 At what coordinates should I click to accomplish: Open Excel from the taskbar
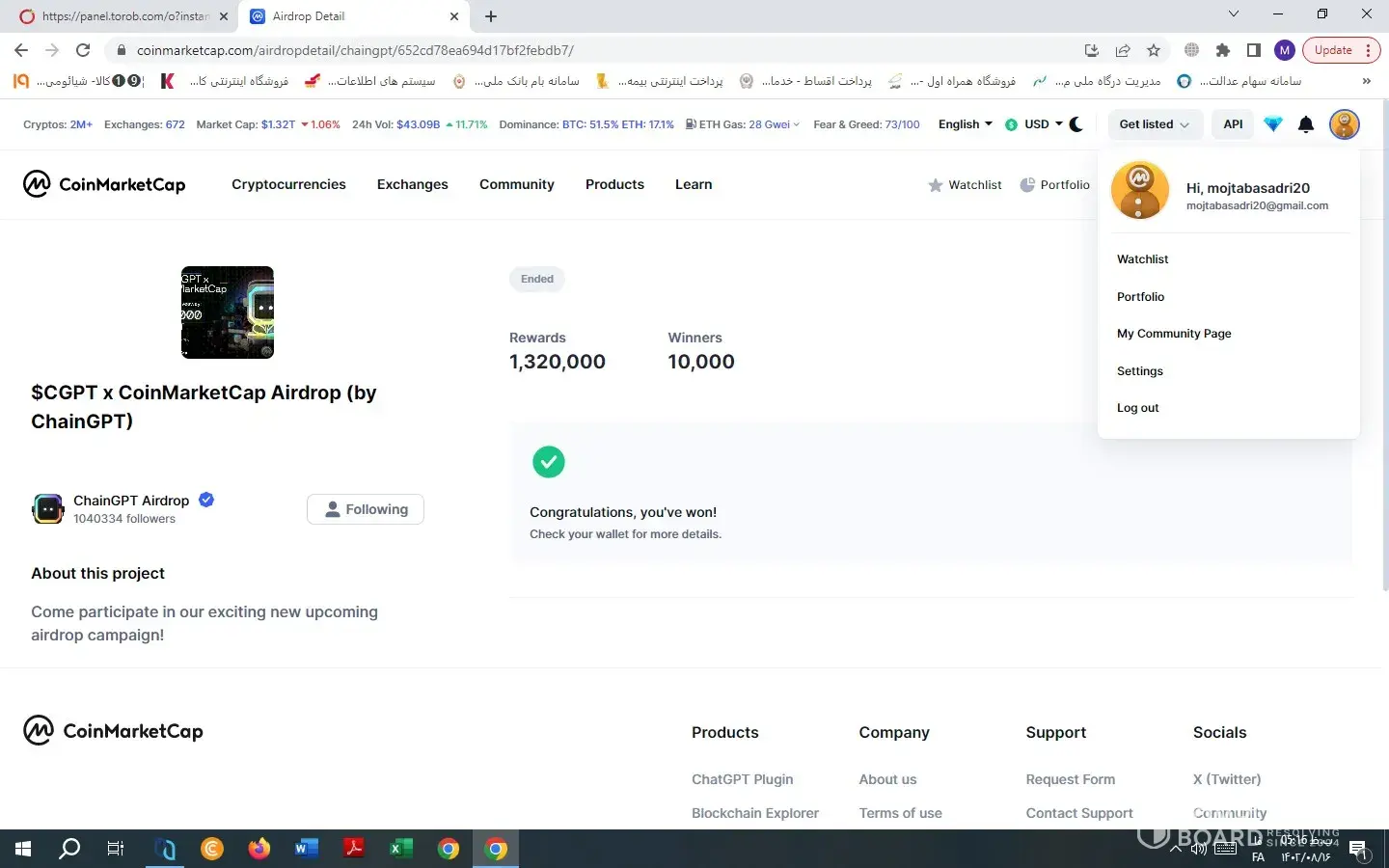tap(400, 849)
